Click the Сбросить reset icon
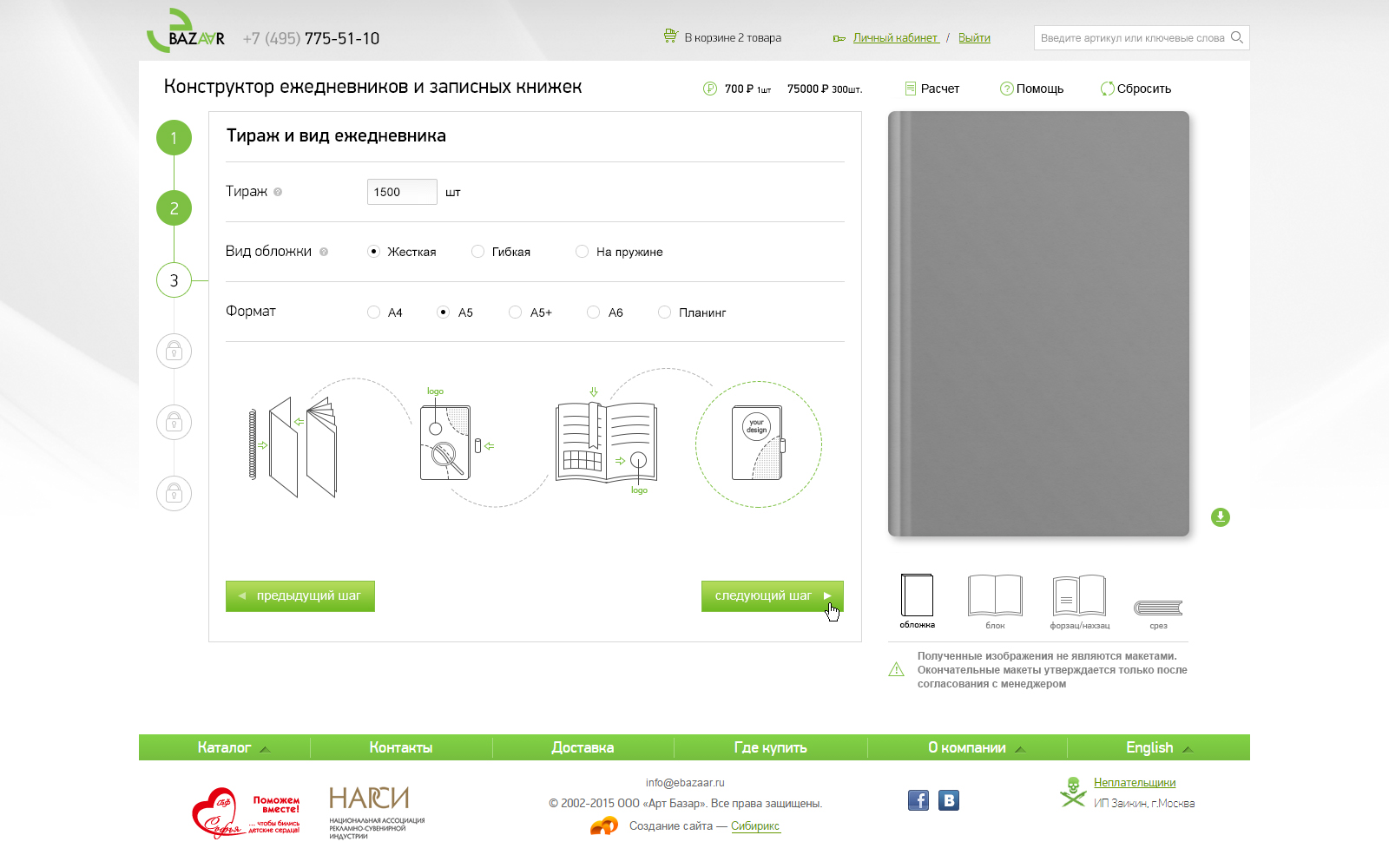 tap(1107, 89)
